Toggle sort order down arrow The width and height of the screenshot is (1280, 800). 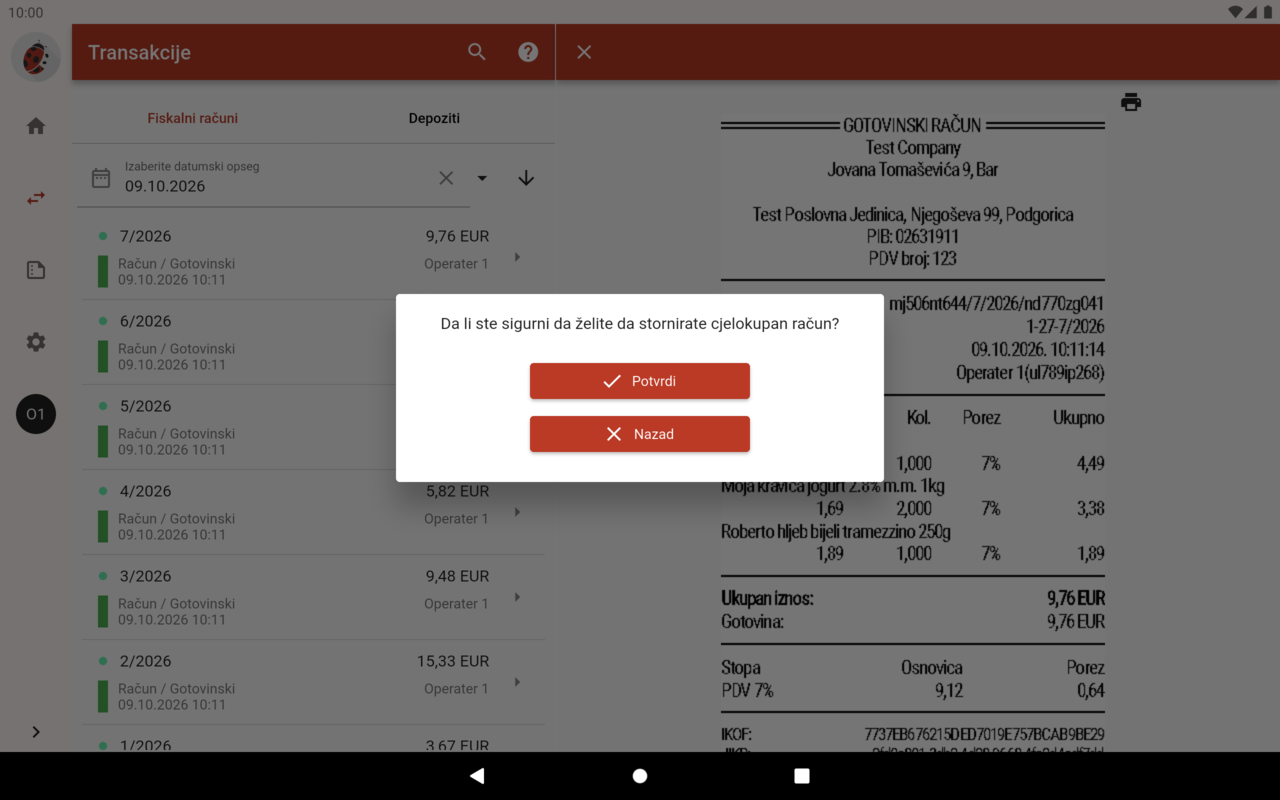[526, 178]
